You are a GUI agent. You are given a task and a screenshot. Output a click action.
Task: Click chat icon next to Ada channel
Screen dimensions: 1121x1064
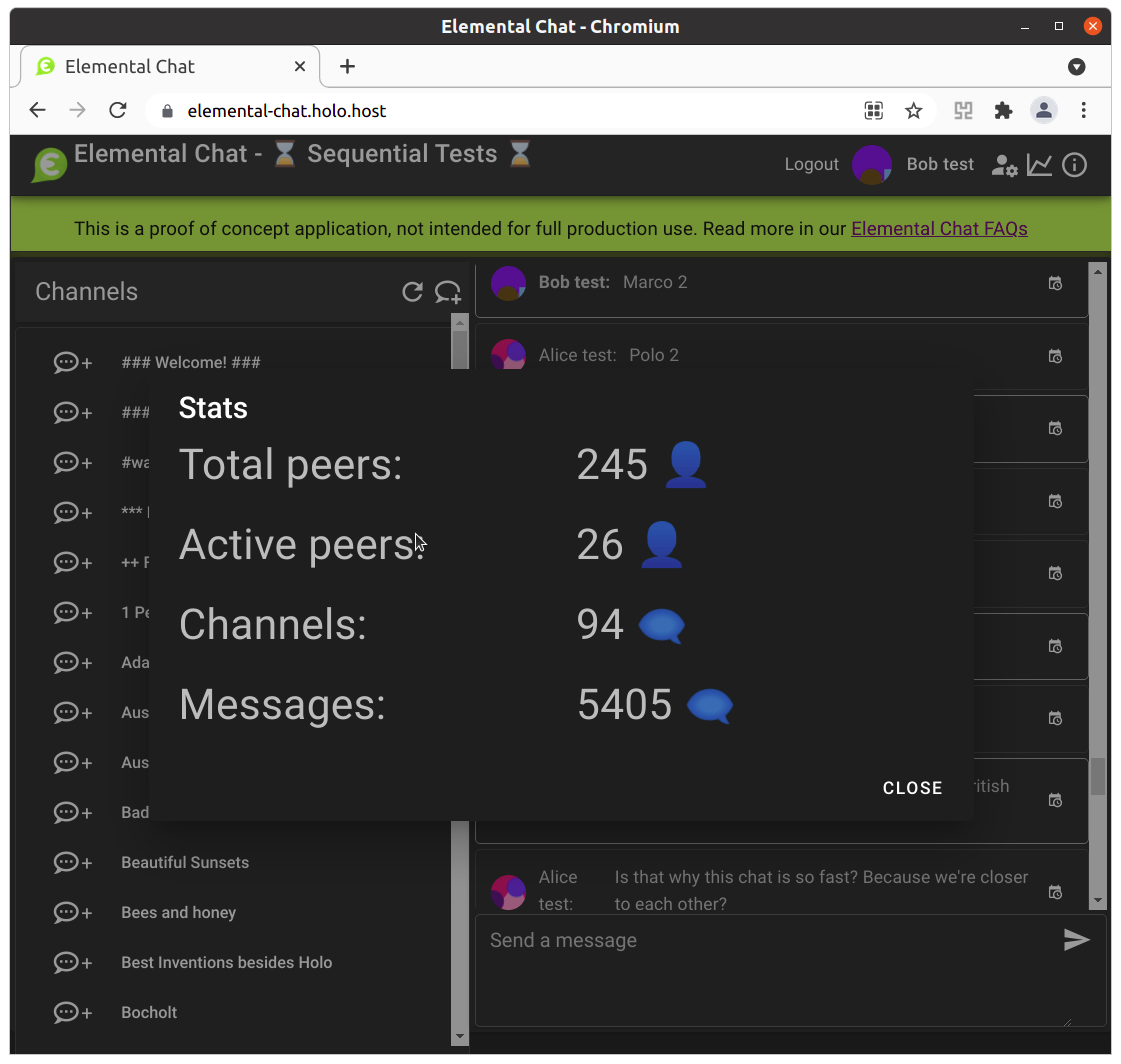73,662
